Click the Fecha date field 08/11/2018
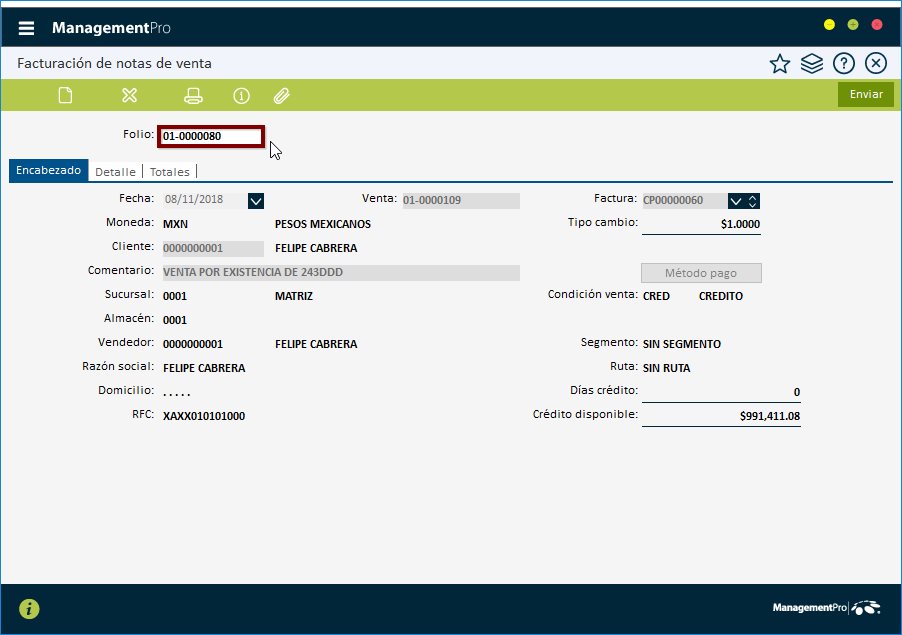 (x=205, y=200)
